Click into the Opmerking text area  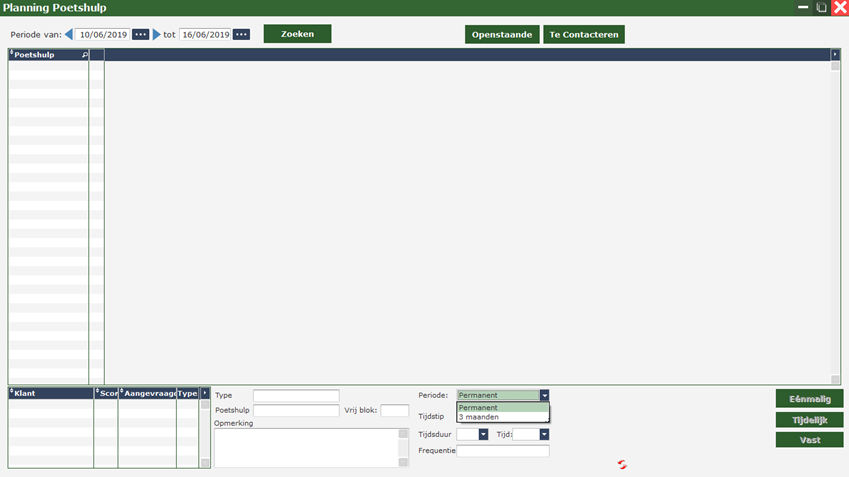(305, 447)
